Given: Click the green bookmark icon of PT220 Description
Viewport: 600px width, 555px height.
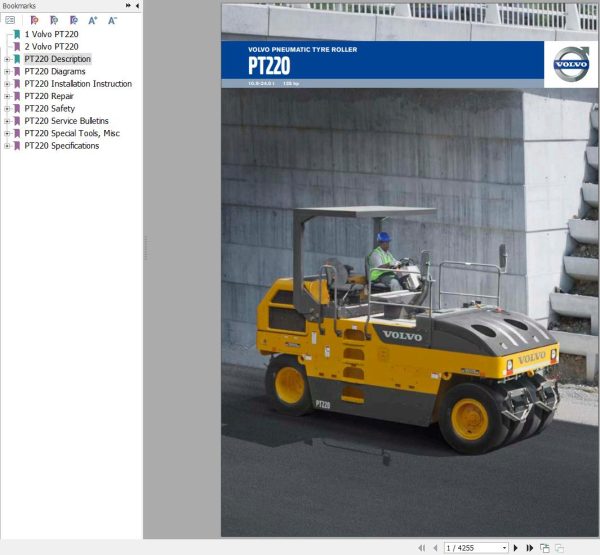Looking at the screenshot, I should coord(17,59).
